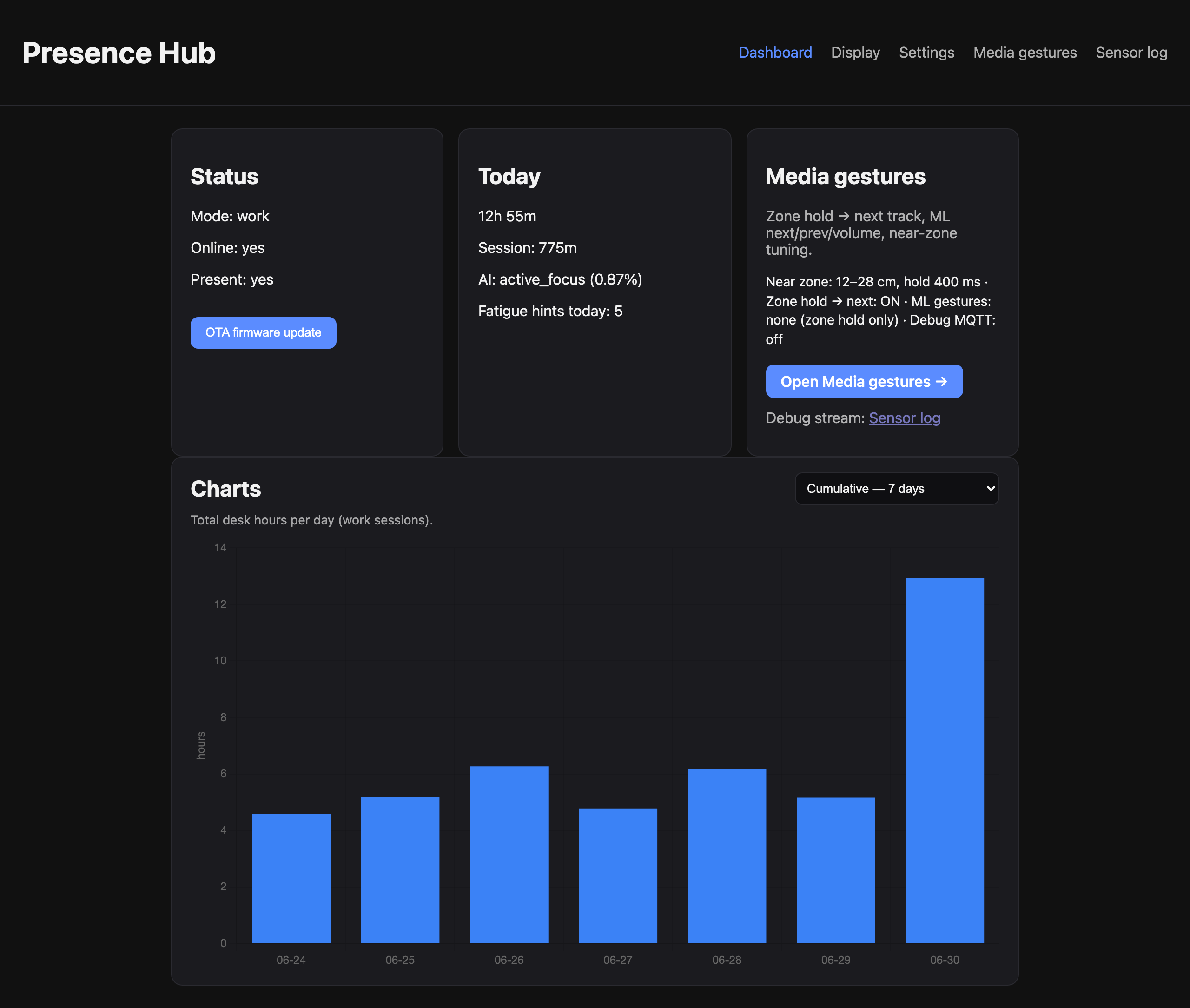Select the 06-26 bar in the chart
1190x1008 pixels.
coord(509,854)
